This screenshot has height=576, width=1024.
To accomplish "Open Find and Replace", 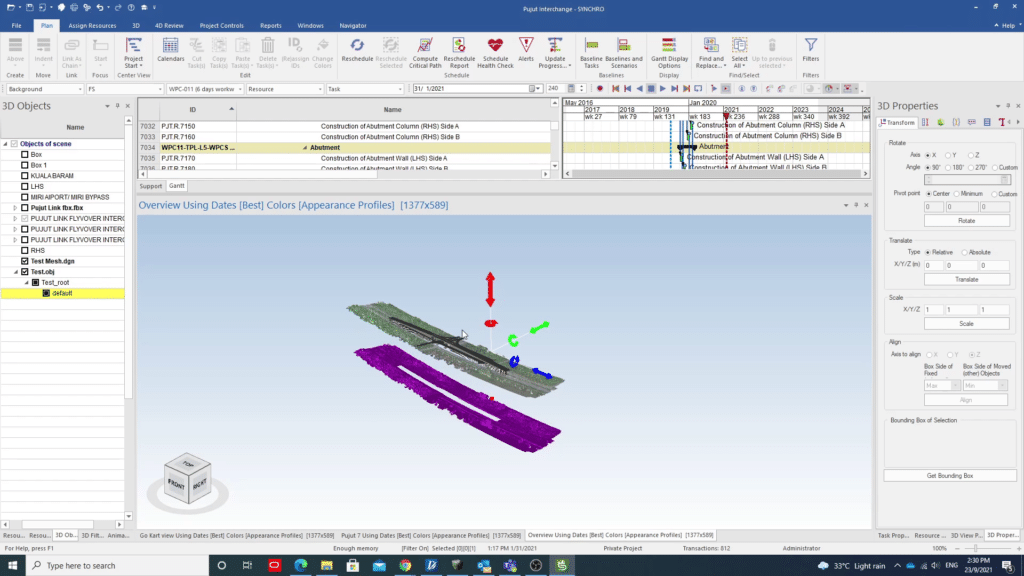I will point(711,52).
